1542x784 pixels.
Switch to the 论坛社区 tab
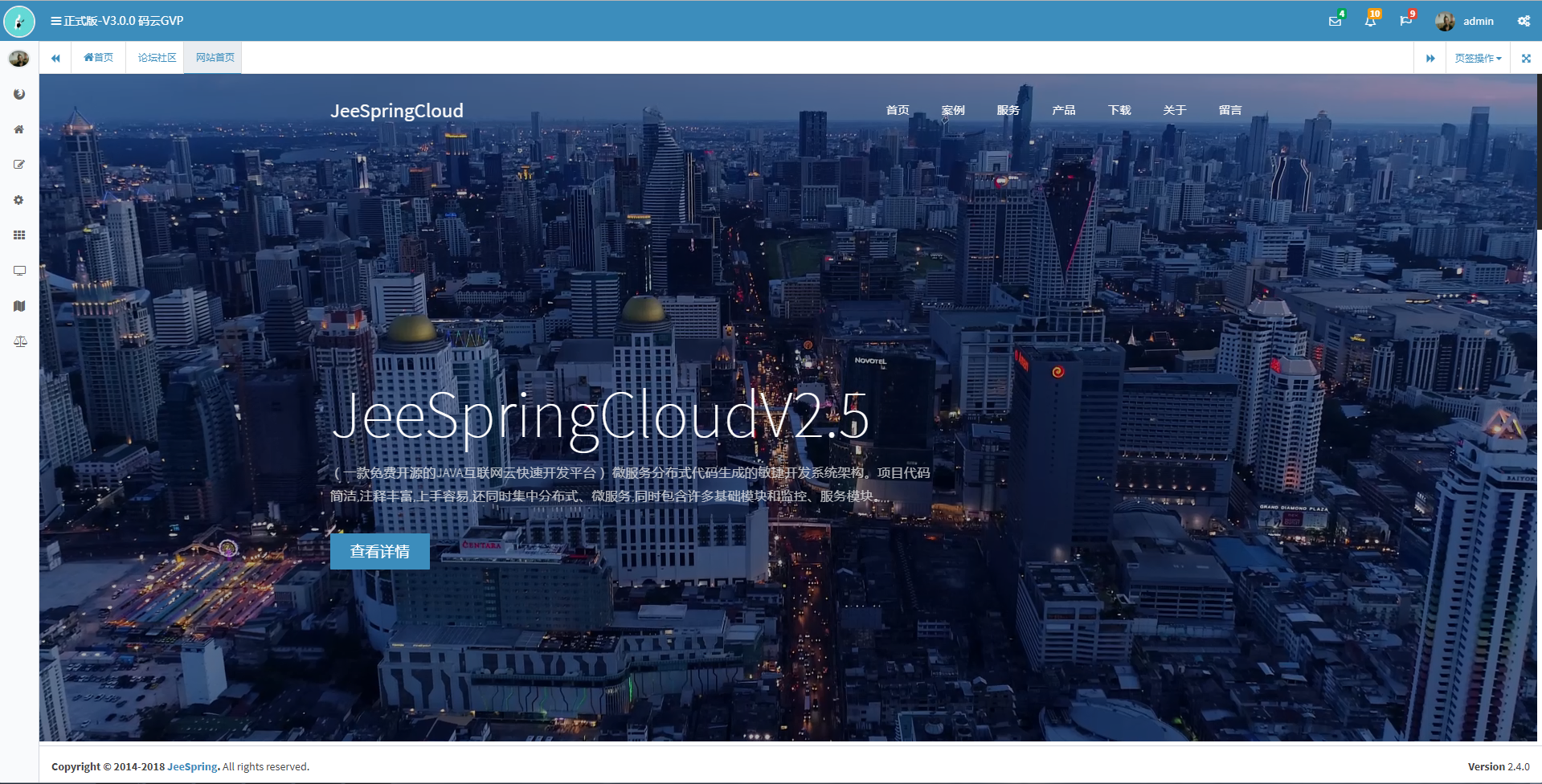click(157, 58)
